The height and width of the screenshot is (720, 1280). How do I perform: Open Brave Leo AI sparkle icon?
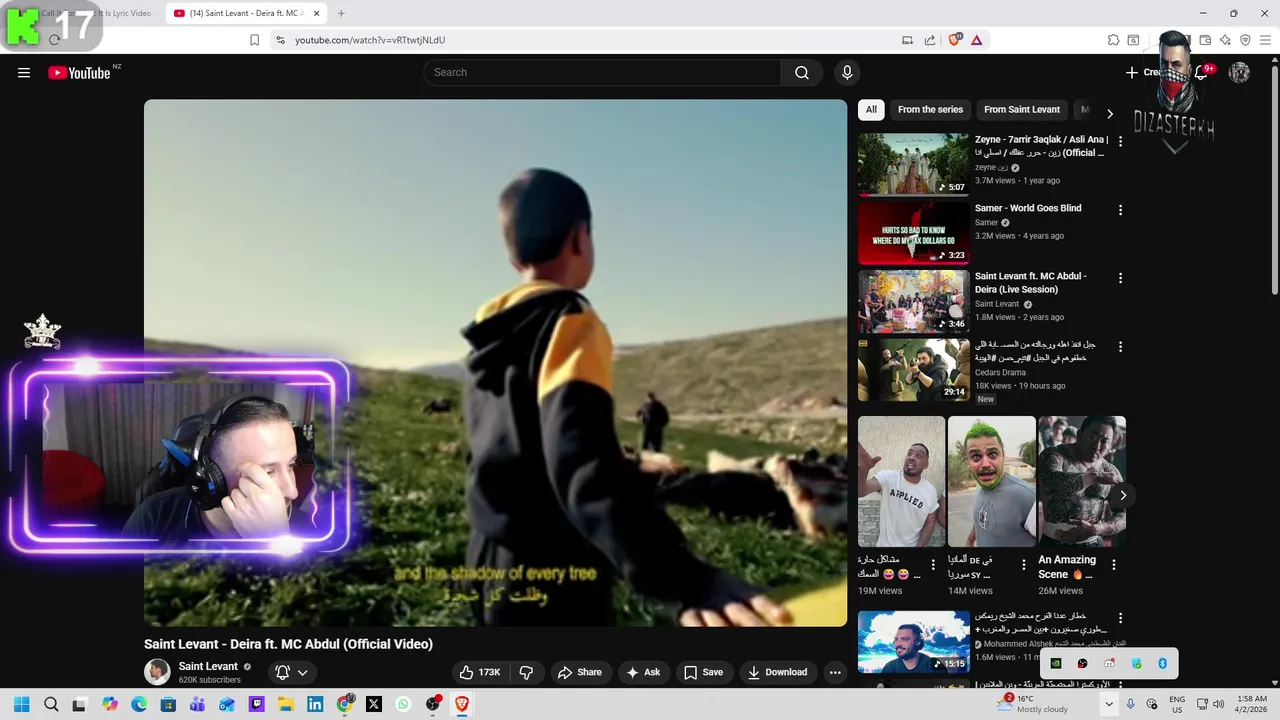click(1225, 40)
